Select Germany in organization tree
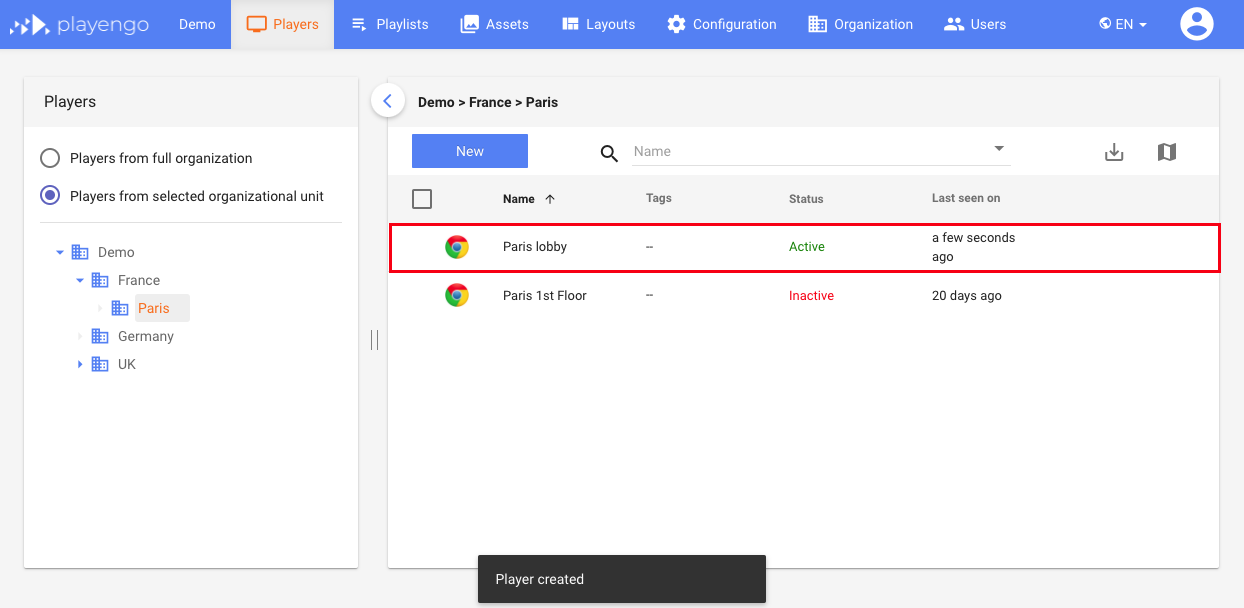Viewport: 1244px width, 608px height. [146, 337]
